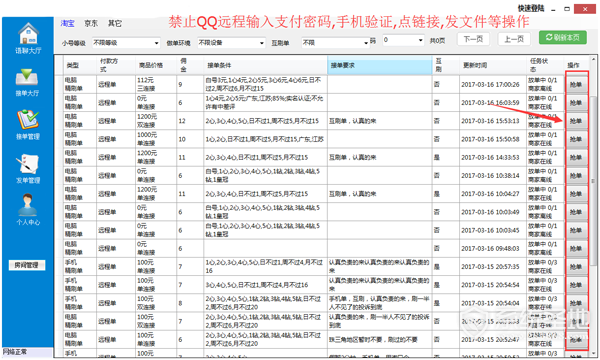The height and width of the screenshot is (360, 600).
Task: Select the commission cell showing 12
Action: pos(190,121)
